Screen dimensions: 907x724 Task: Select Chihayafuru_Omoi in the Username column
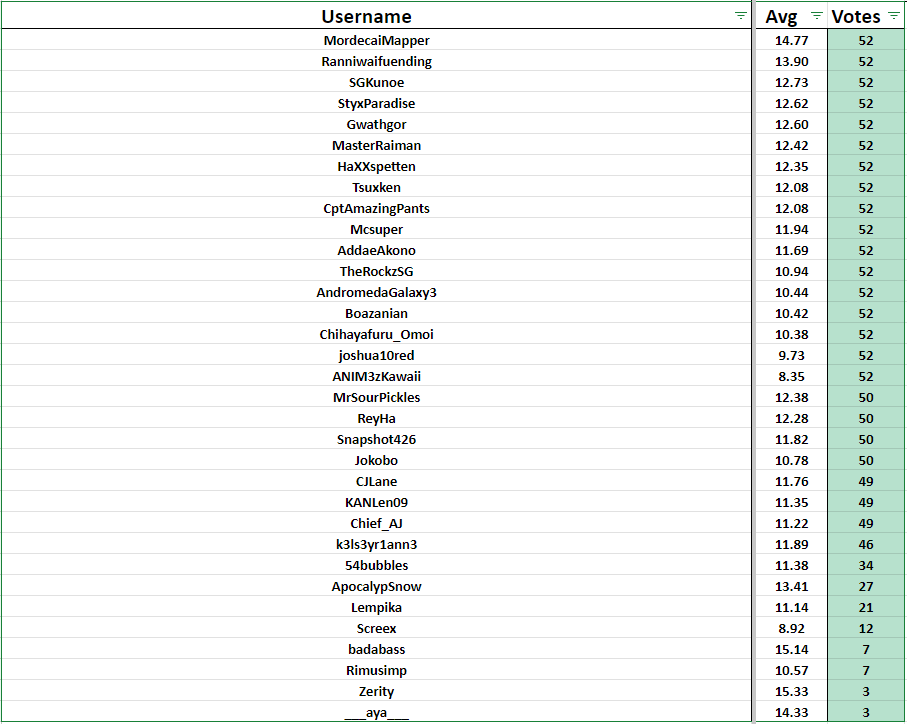[376, 335]
